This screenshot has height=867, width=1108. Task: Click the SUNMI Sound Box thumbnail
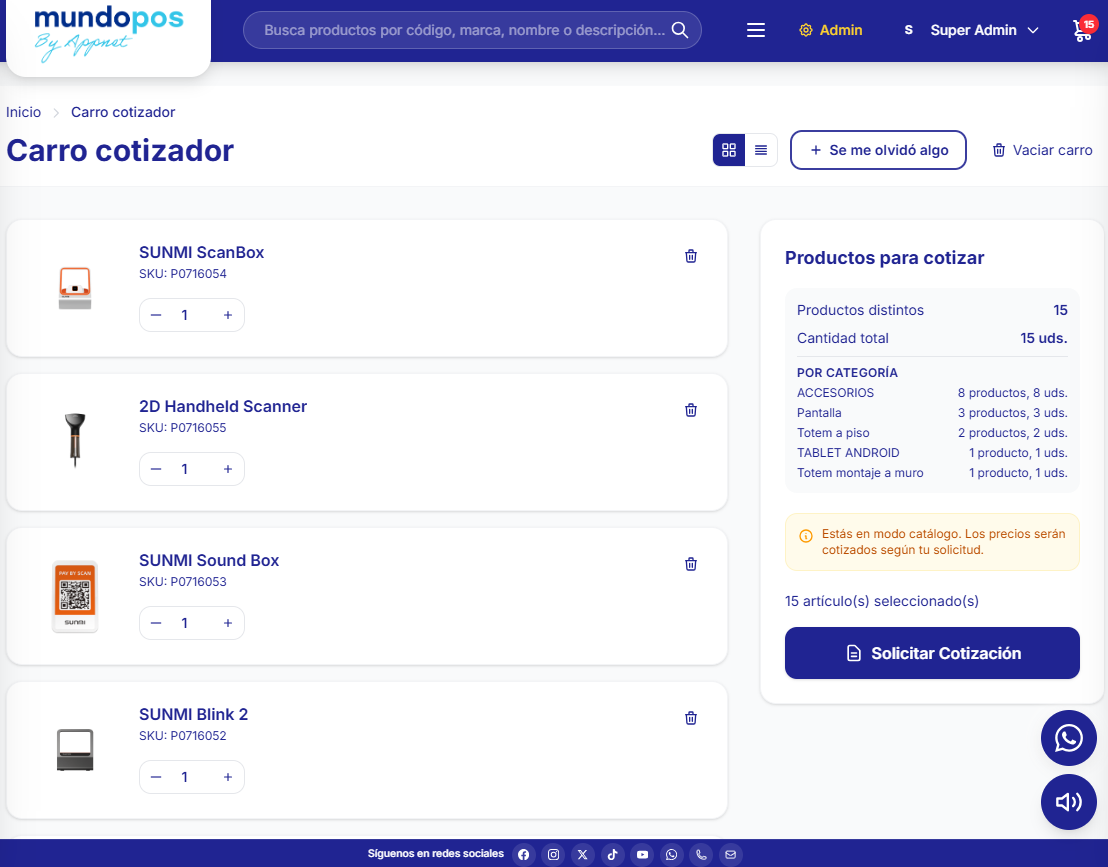click(75, 596)
